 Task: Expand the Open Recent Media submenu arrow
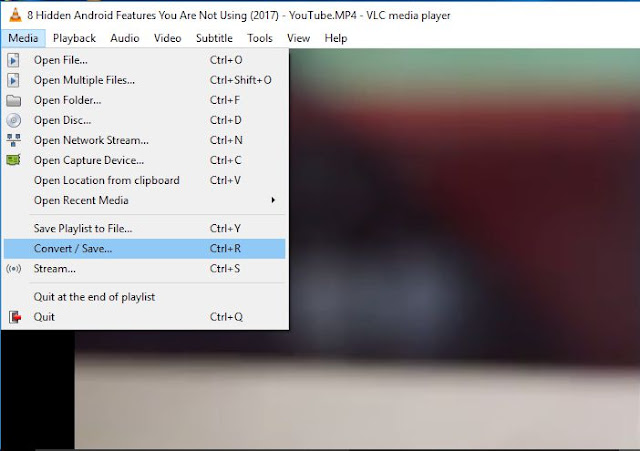(273, 200)
